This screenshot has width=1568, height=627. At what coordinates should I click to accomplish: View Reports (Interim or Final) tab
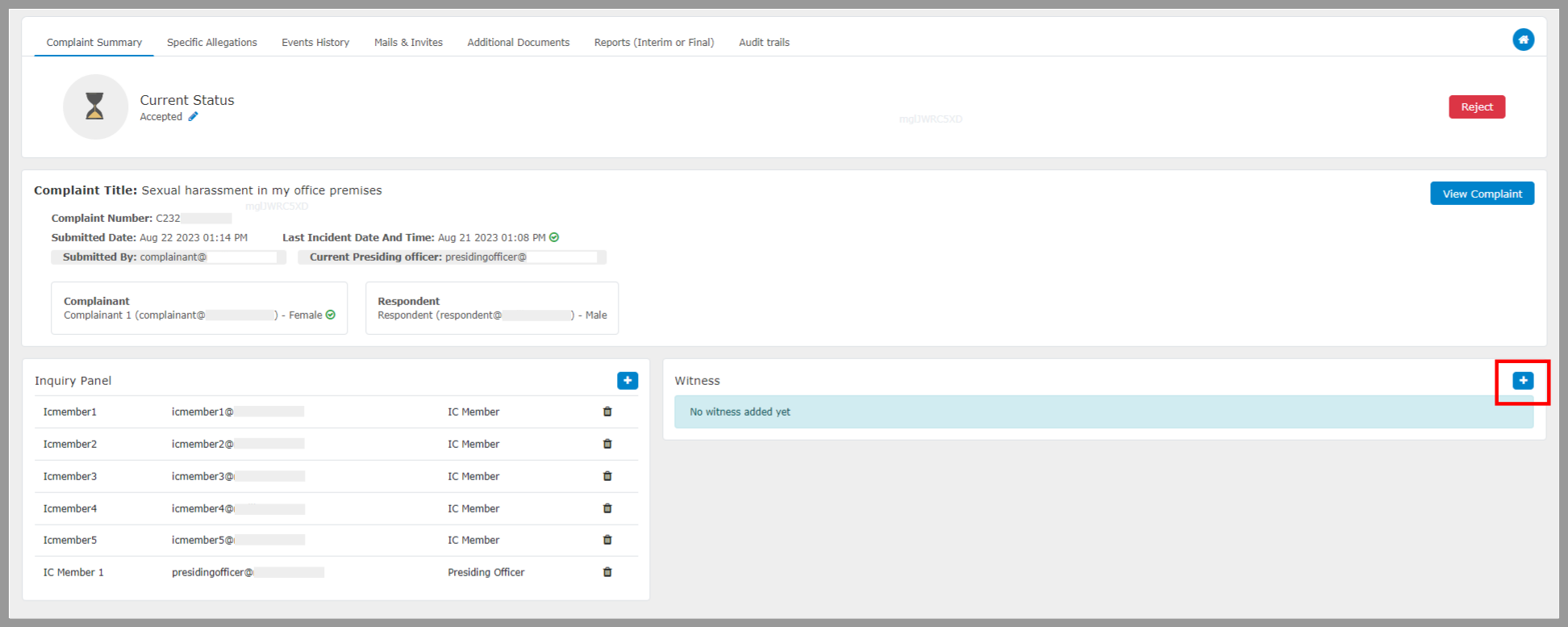[x=653, y=43]
